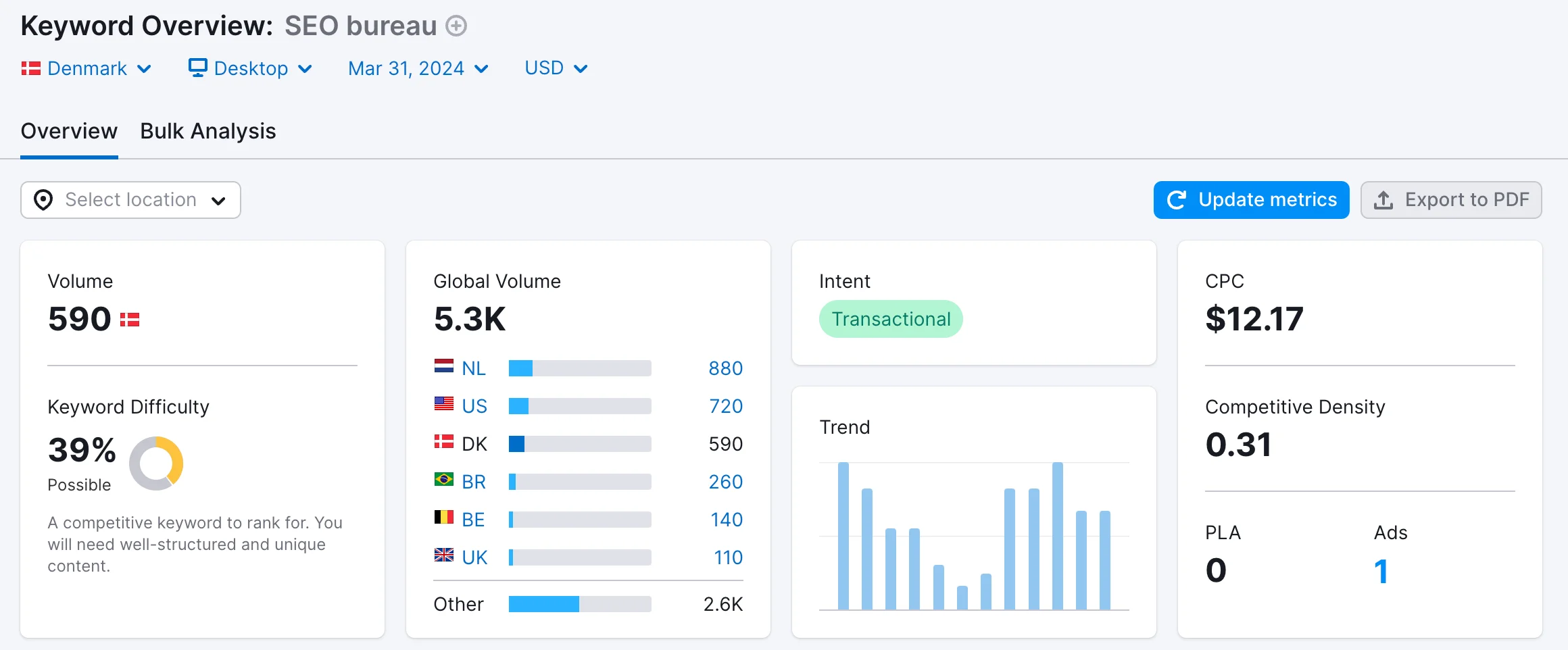Image resolution: width=1568 pixels, height=650 pixels.
Task: Click the US flag in Global Volume list
Action: coord(443,405)
